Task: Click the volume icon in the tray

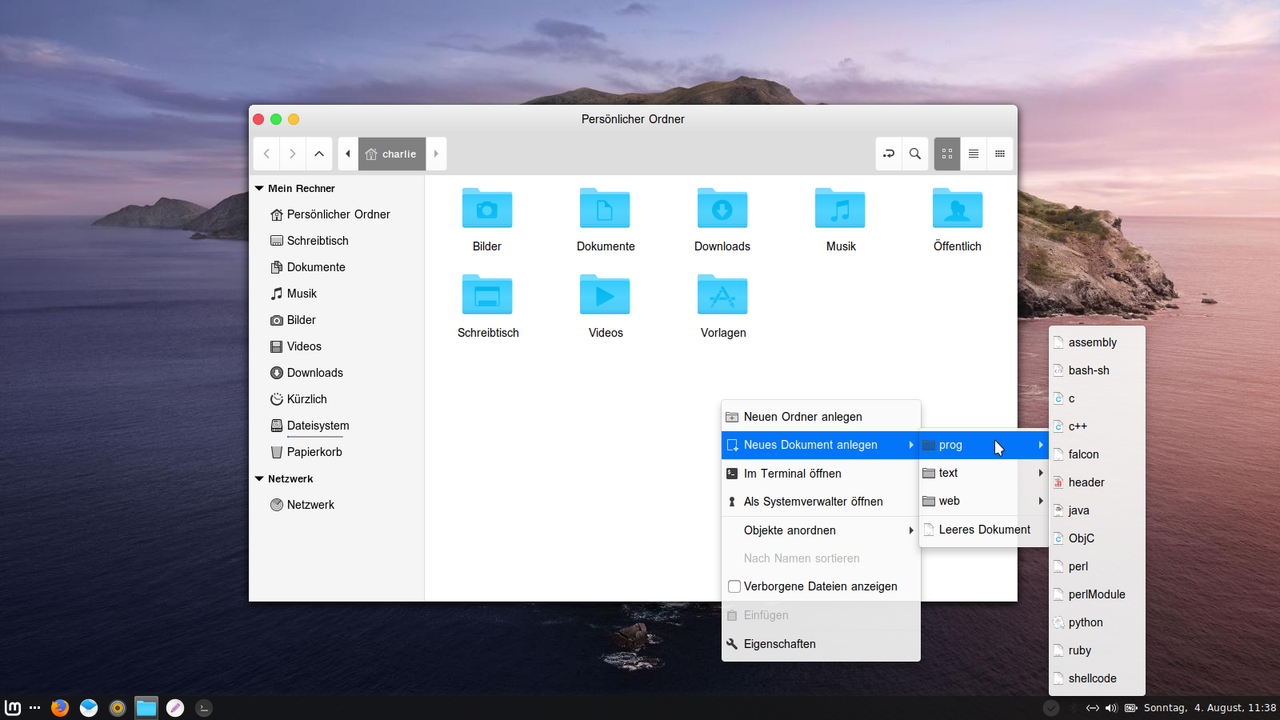Action: pos(1110,708)
